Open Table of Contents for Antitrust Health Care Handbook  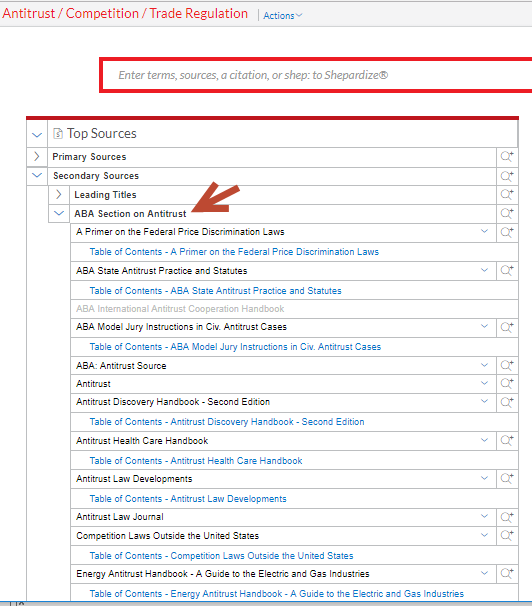[196, 461]
